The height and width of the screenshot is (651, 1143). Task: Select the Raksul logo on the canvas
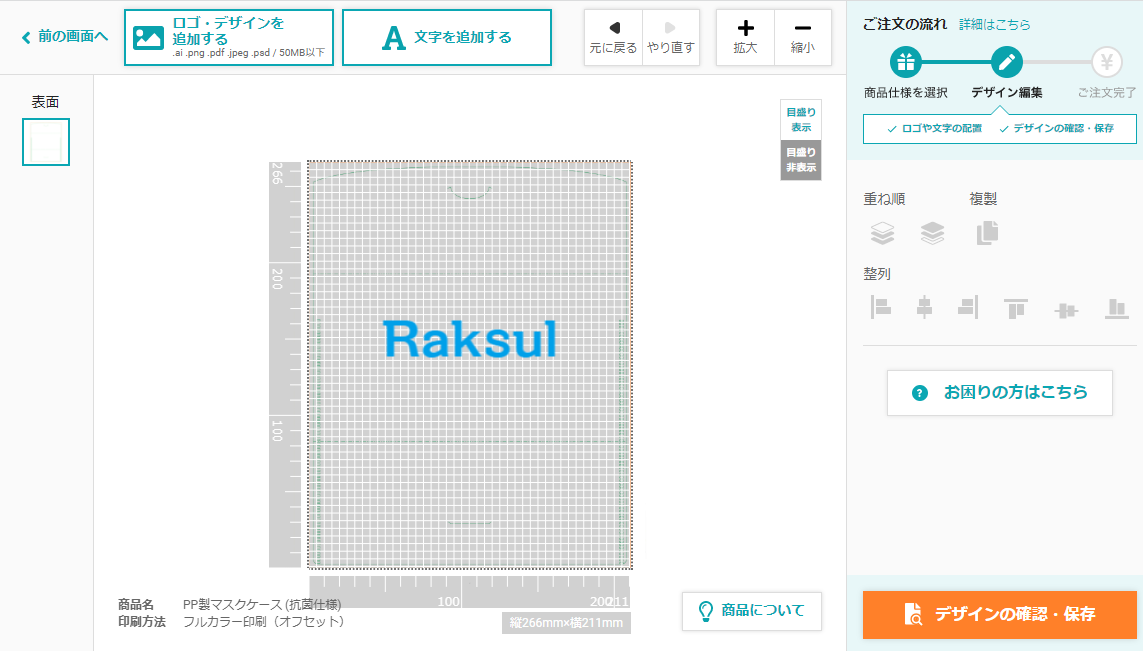point(470,339)
